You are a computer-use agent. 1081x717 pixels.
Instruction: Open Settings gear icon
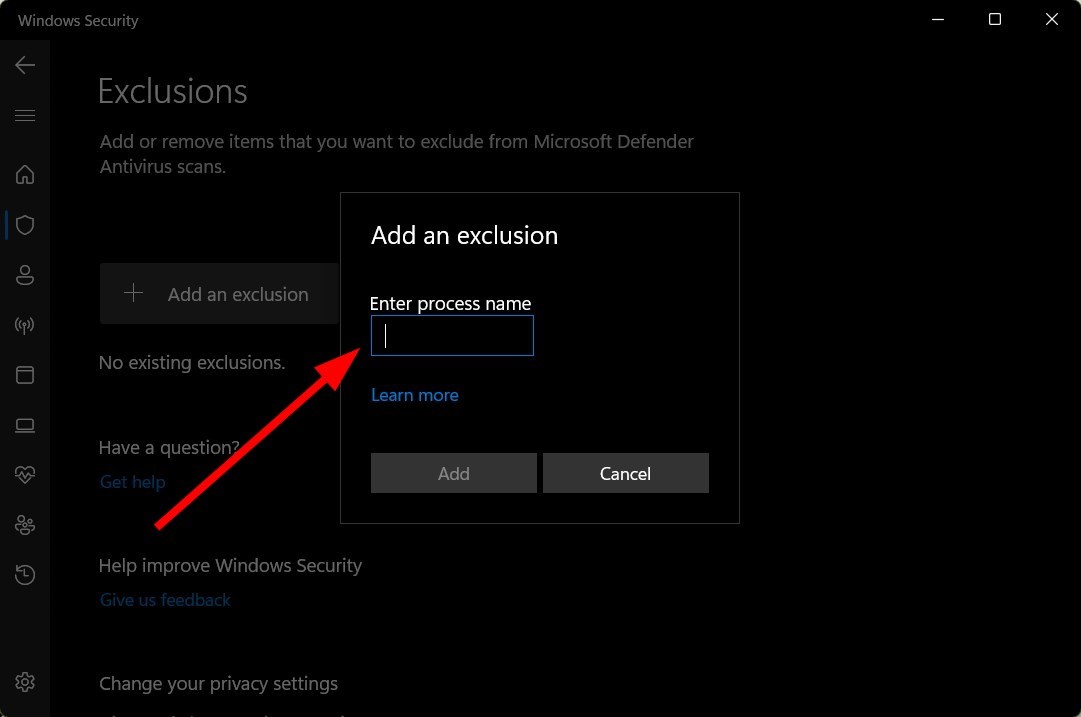[x=25, y=682]
